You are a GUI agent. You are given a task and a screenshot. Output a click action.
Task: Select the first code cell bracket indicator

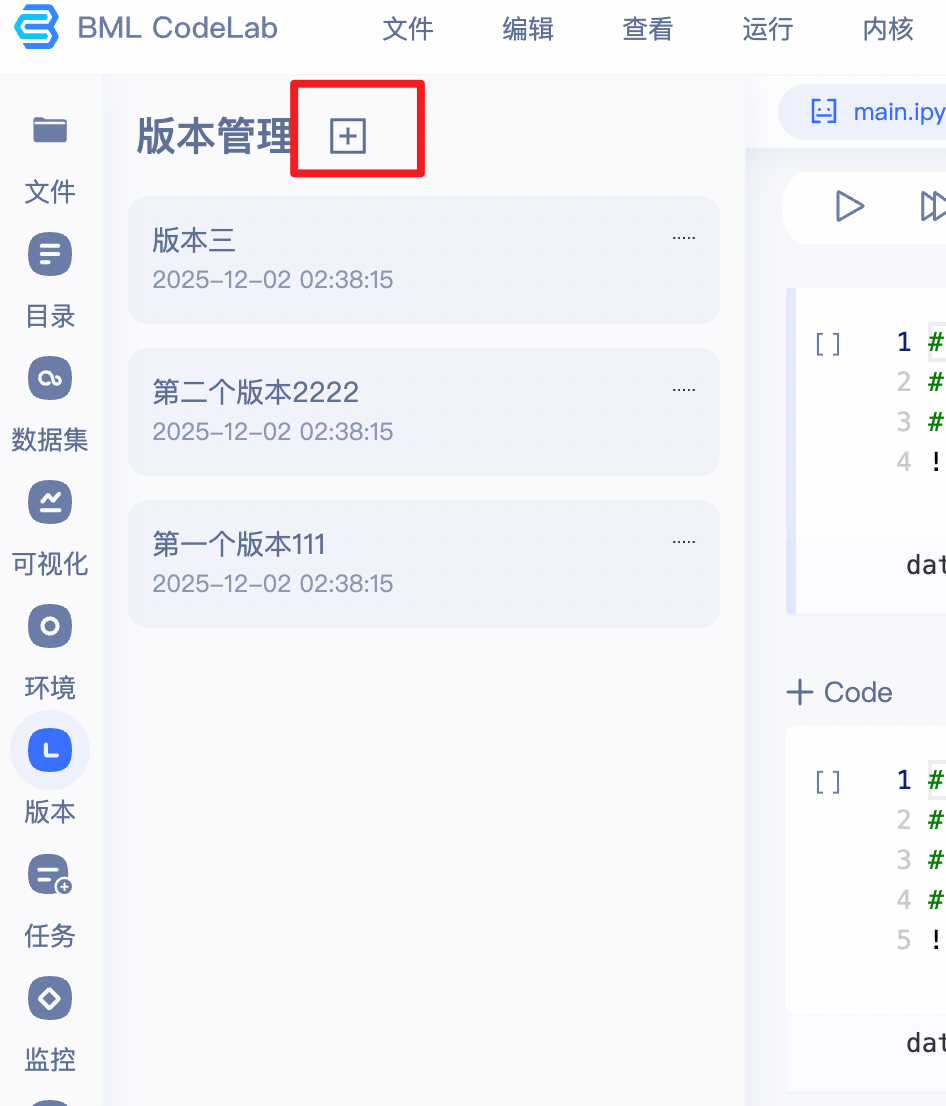[826, 343]
